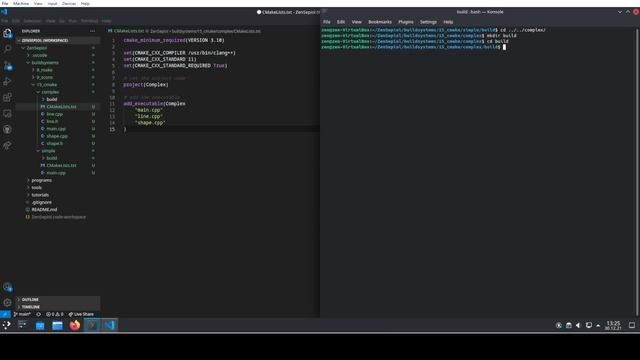Open main.cpp under complex folder
This screenshot has width=640, height=360.
tap(58, 129)
